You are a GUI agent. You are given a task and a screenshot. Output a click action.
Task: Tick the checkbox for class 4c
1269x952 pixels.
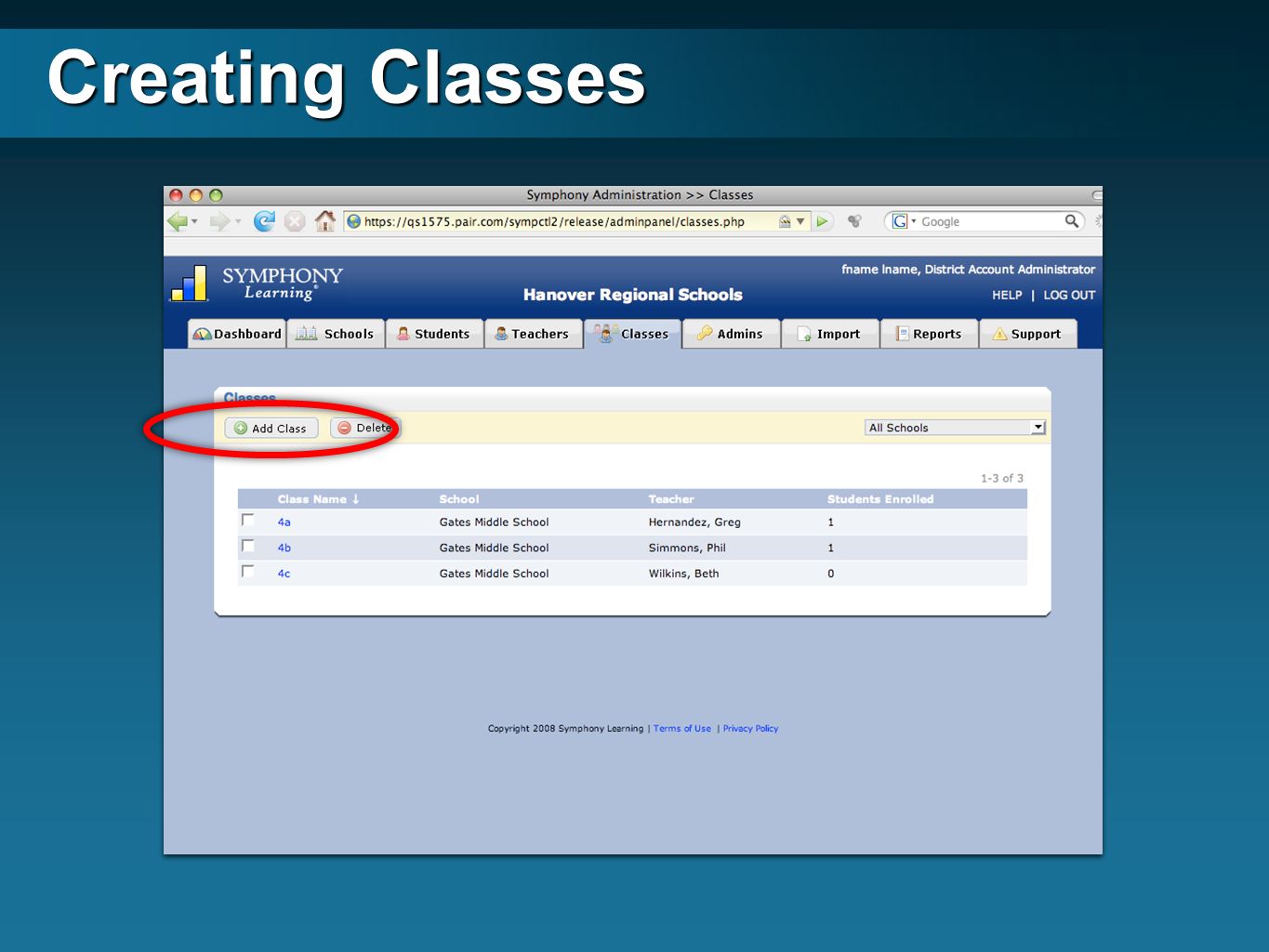(248, 572)
